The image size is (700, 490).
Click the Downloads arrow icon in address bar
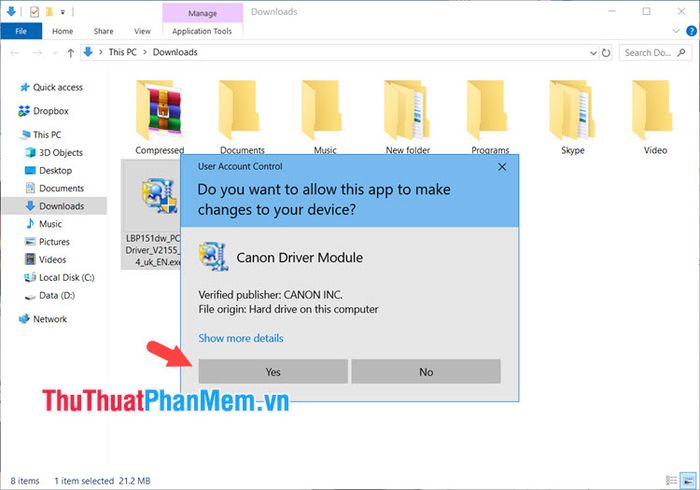click(x=88, y=52)
